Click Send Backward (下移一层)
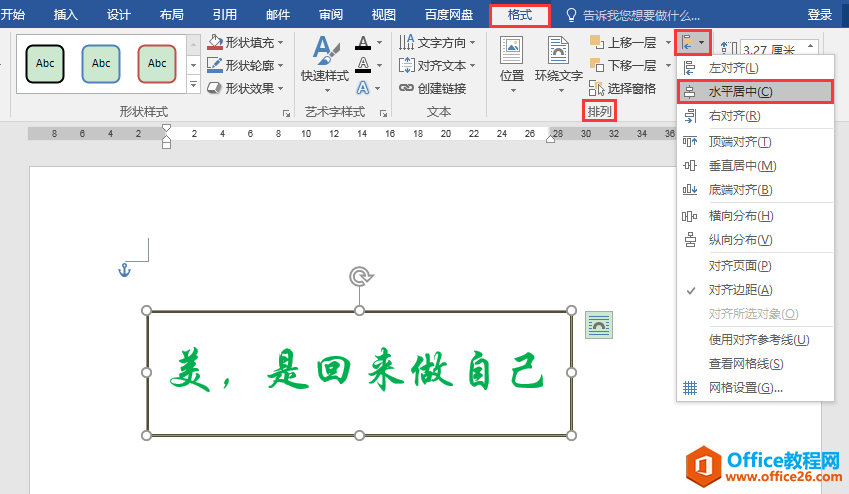This screenshot has height=494, width=849. (x=624, y=66)
